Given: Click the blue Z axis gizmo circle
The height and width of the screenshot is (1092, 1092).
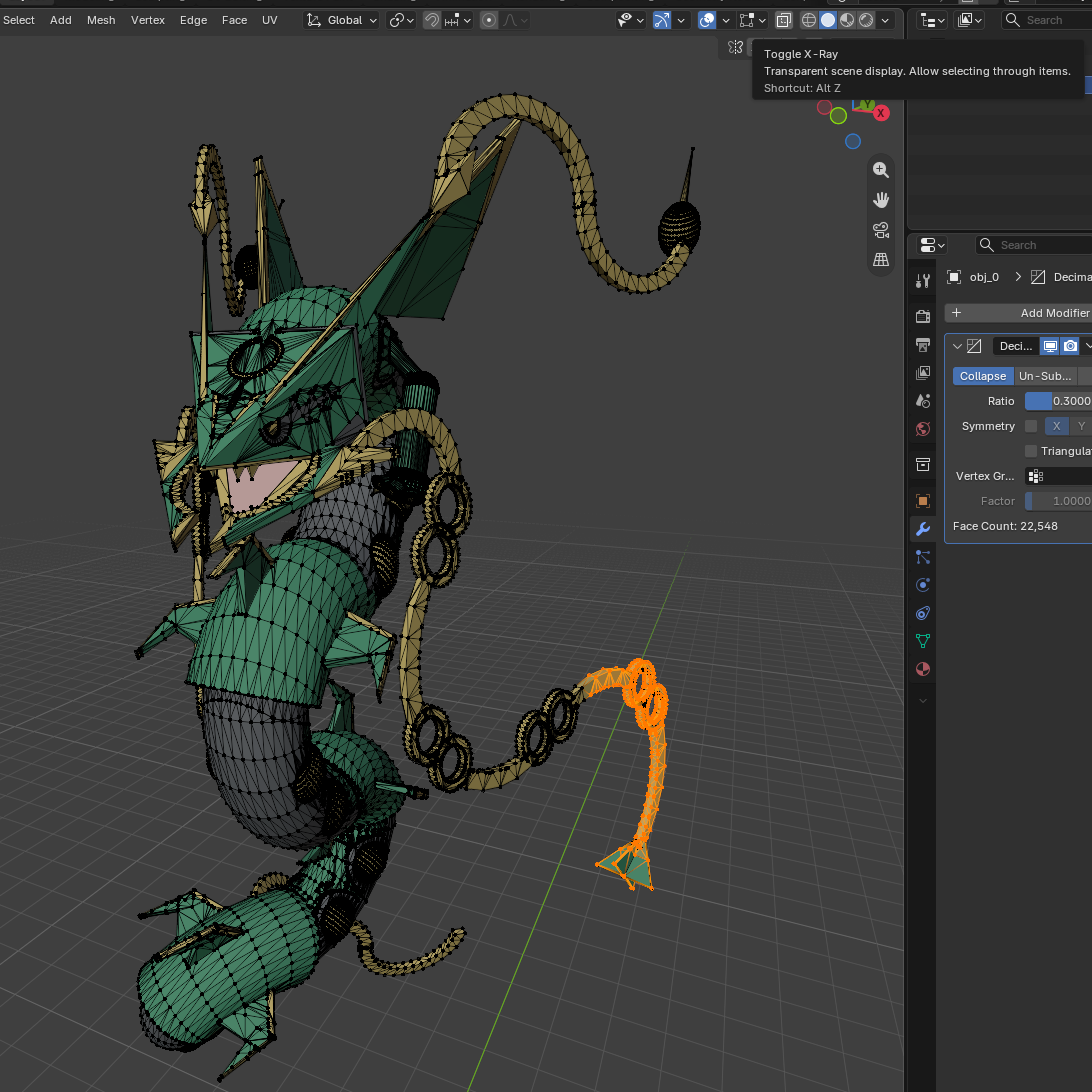Looking at the screenshot, I should (853, 141).
